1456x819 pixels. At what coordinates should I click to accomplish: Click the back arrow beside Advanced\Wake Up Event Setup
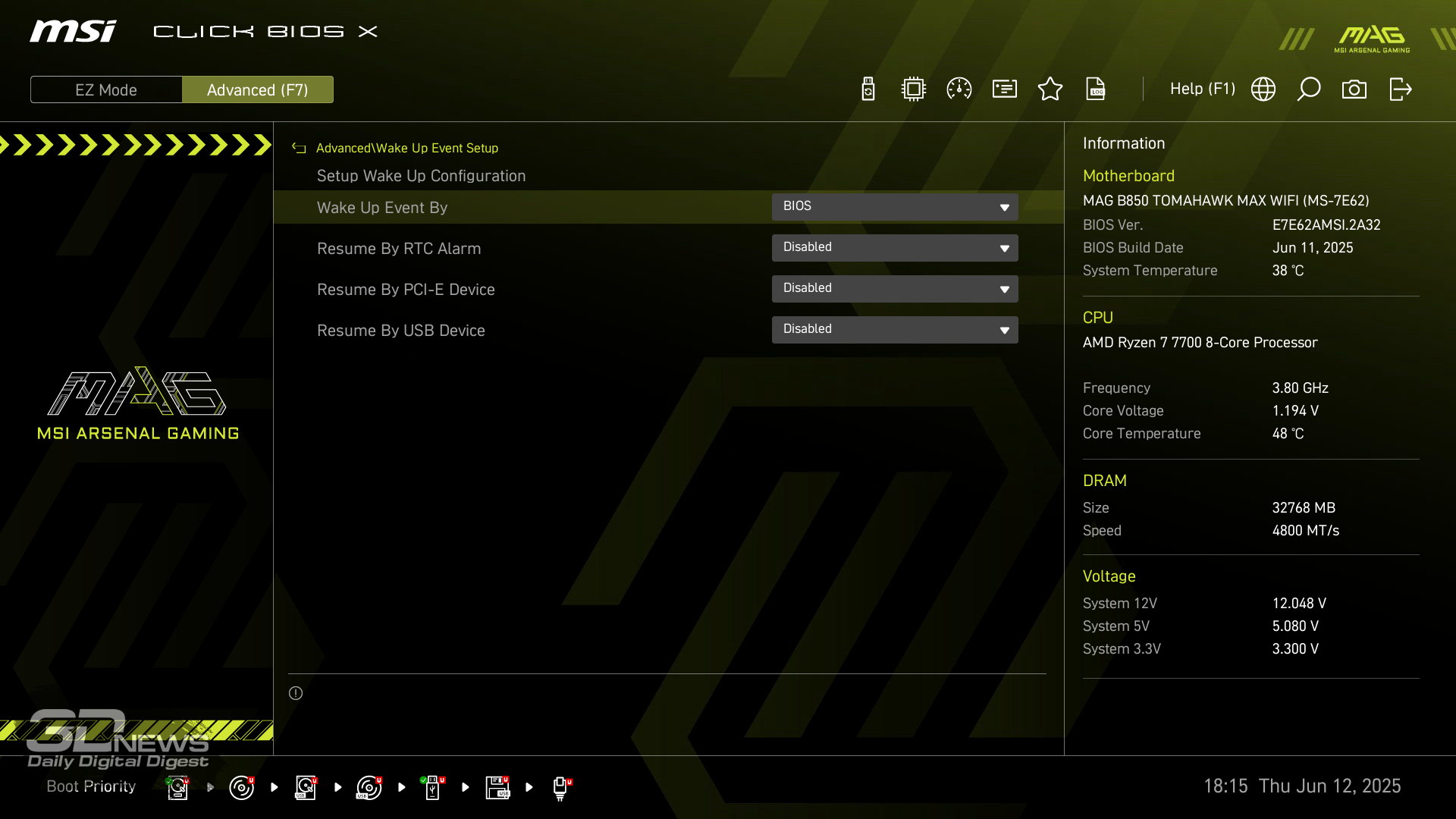click(299, 149)
